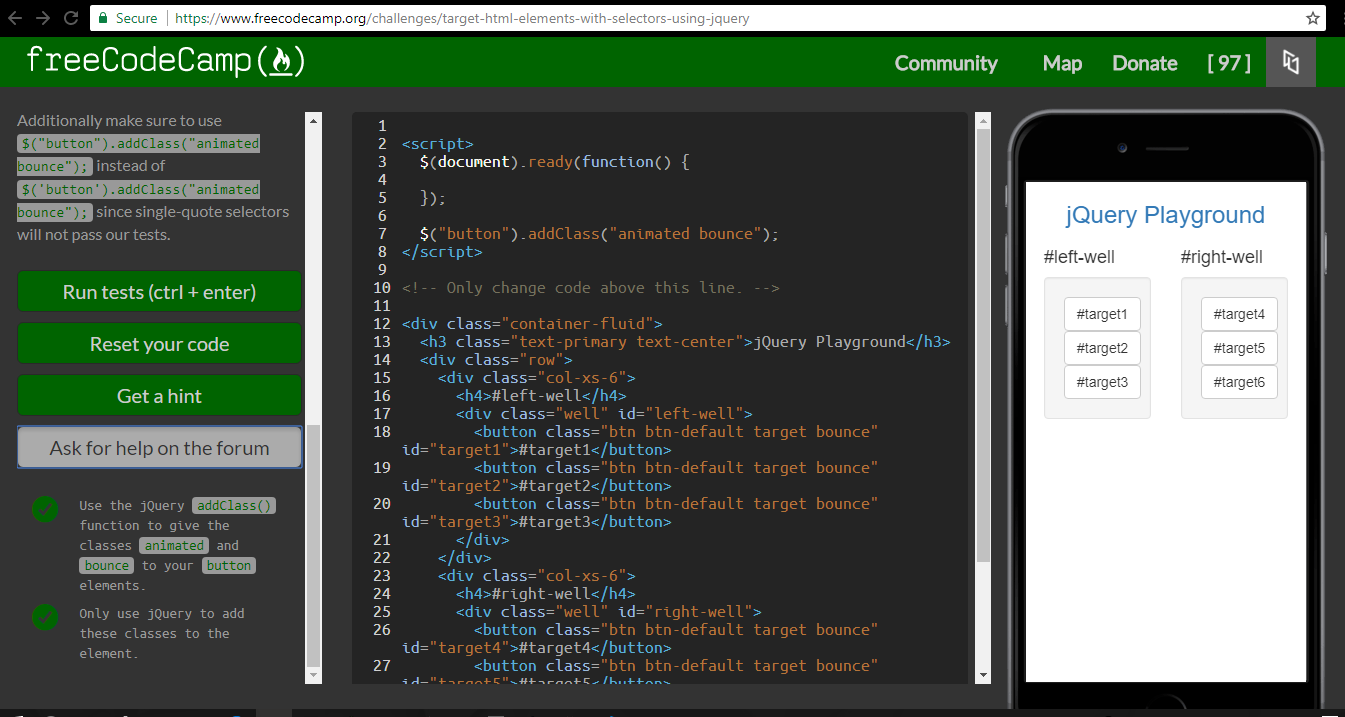Click jQuery Playground heading in preview
Viewport: 1345px width, 717px height.
pyautogui.click(x=1165, y=215)
